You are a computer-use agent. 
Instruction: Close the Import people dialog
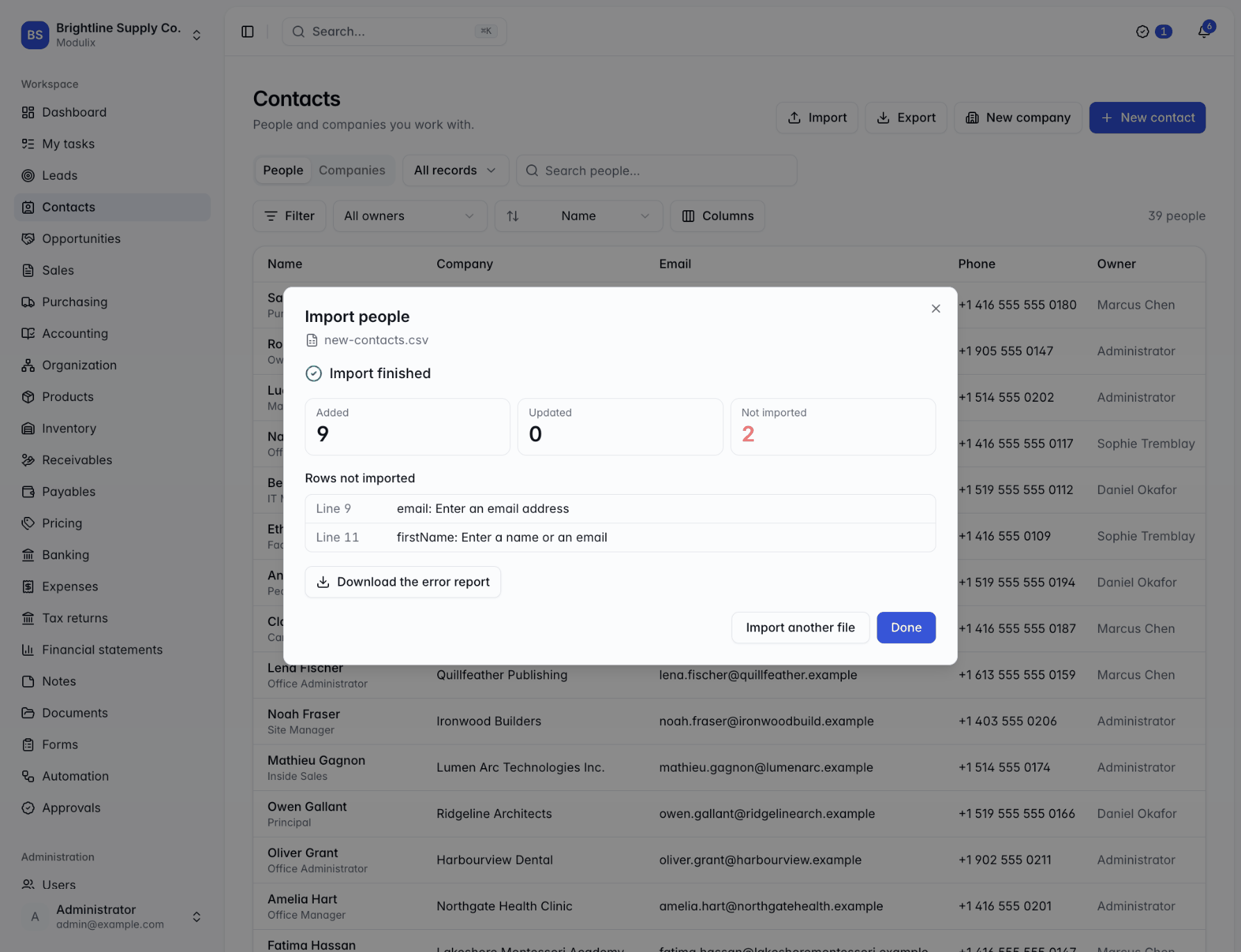[936, 309]
